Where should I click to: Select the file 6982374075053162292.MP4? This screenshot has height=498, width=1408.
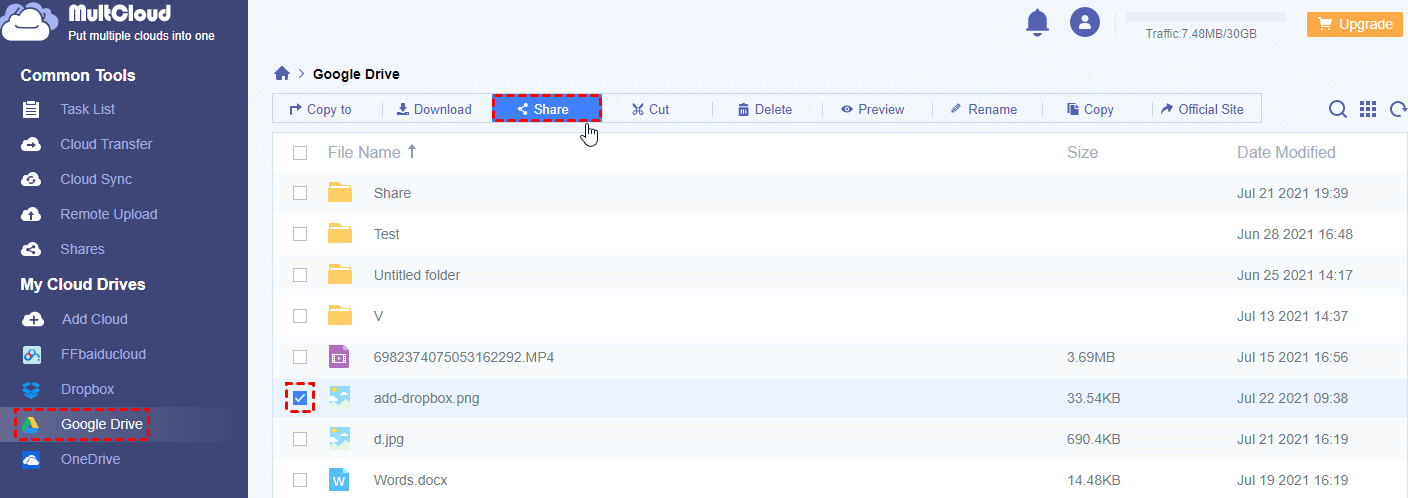(464, 357)
